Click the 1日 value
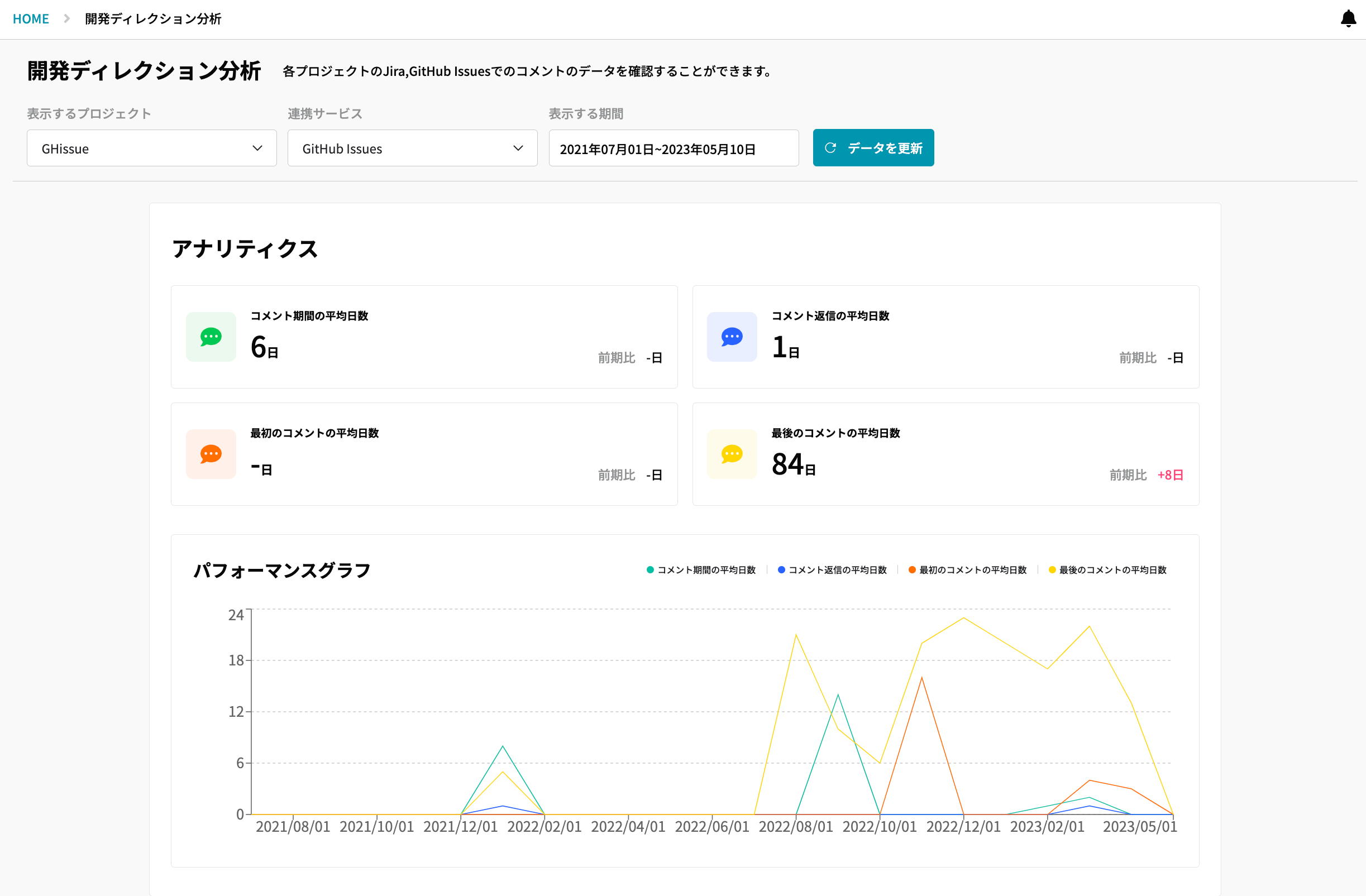1366x896 pixels. pos(786,347)
